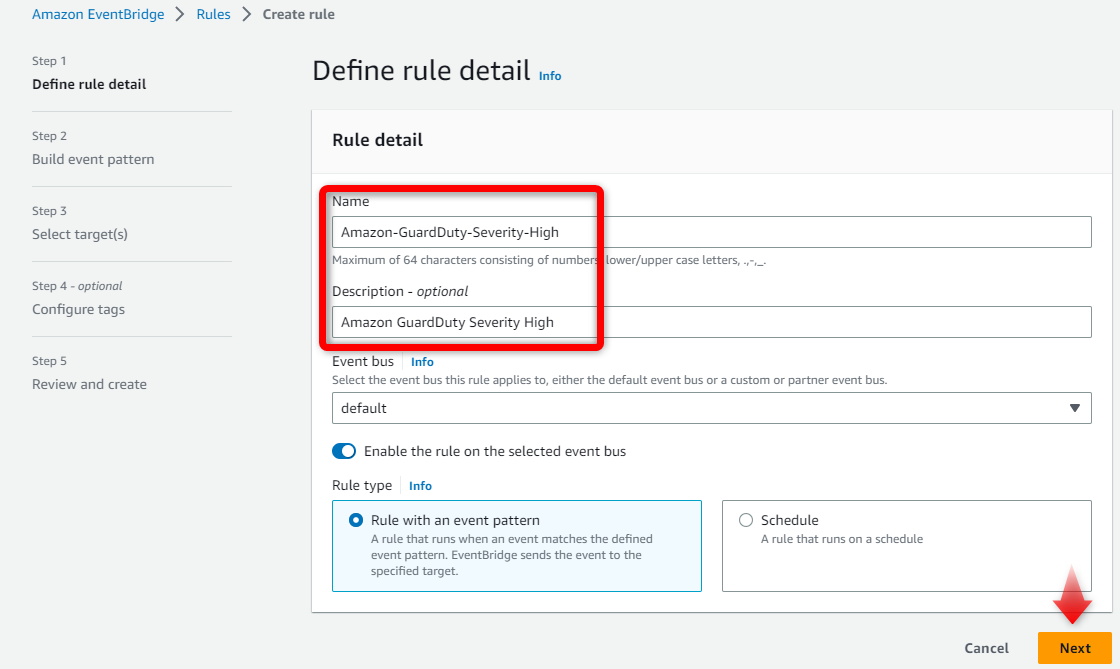Click 'Select the event bus this rule applies to' text

coord(609,380)
